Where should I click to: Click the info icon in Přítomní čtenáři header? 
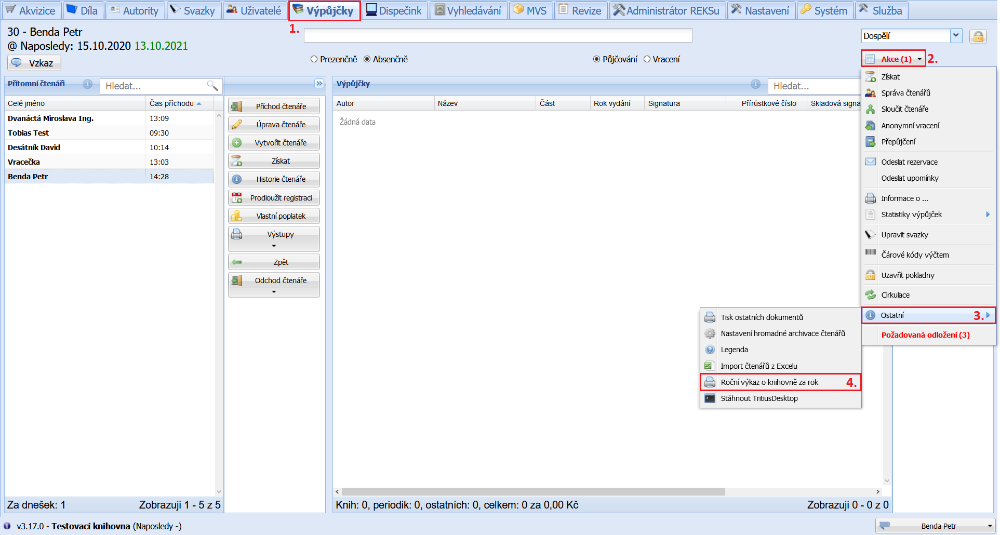coord(88,85)
